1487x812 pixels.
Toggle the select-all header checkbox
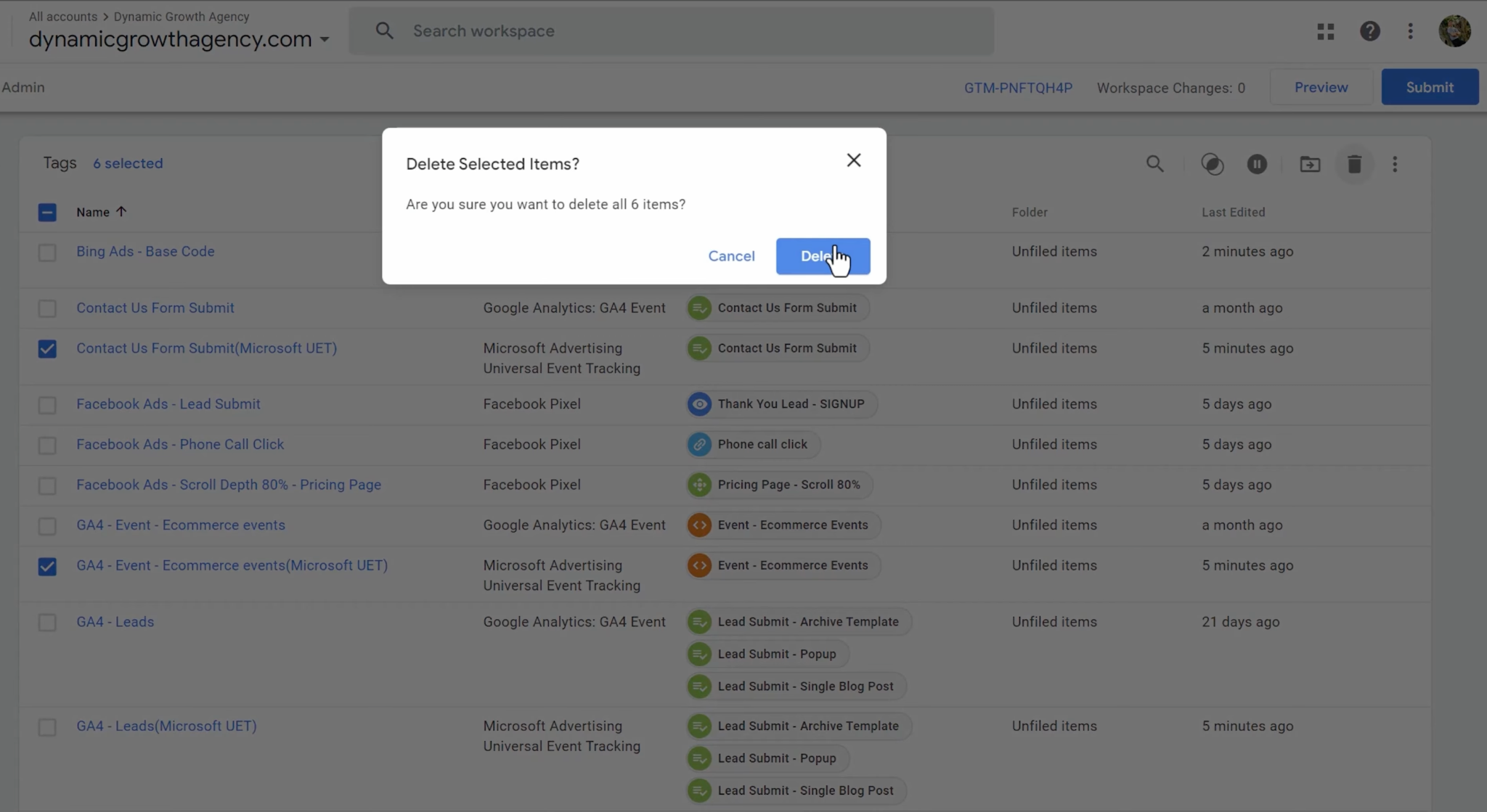coord(47,213)
